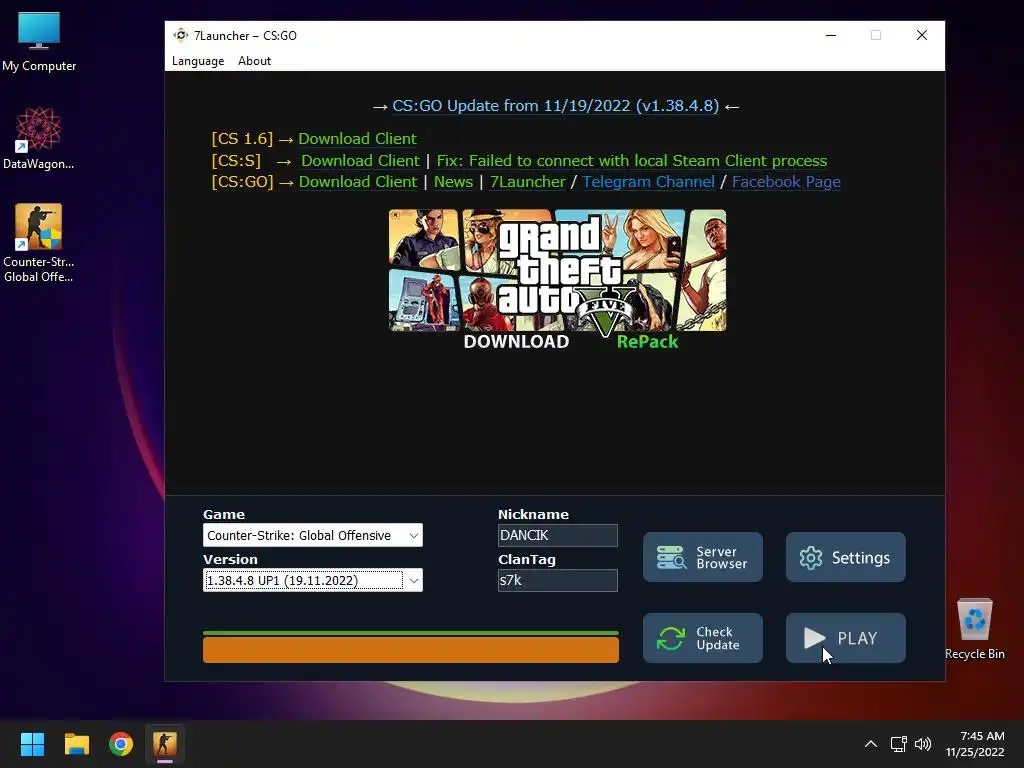The width and height of the screenshot is (1024, 768).
Task: Close the 7Launcher window
Action: (x=921, y=35)
